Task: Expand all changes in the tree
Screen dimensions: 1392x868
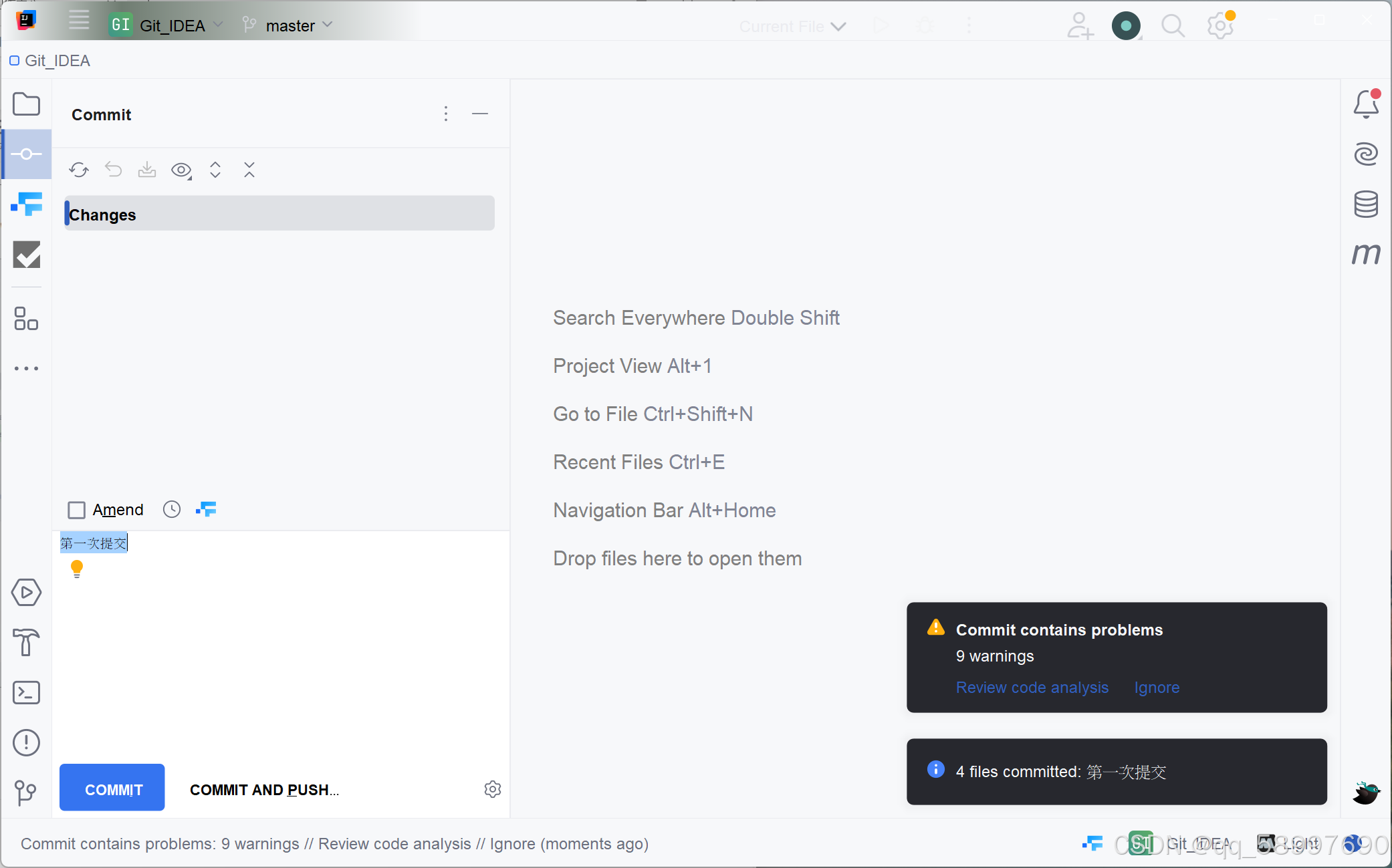Action: [215, 170]
